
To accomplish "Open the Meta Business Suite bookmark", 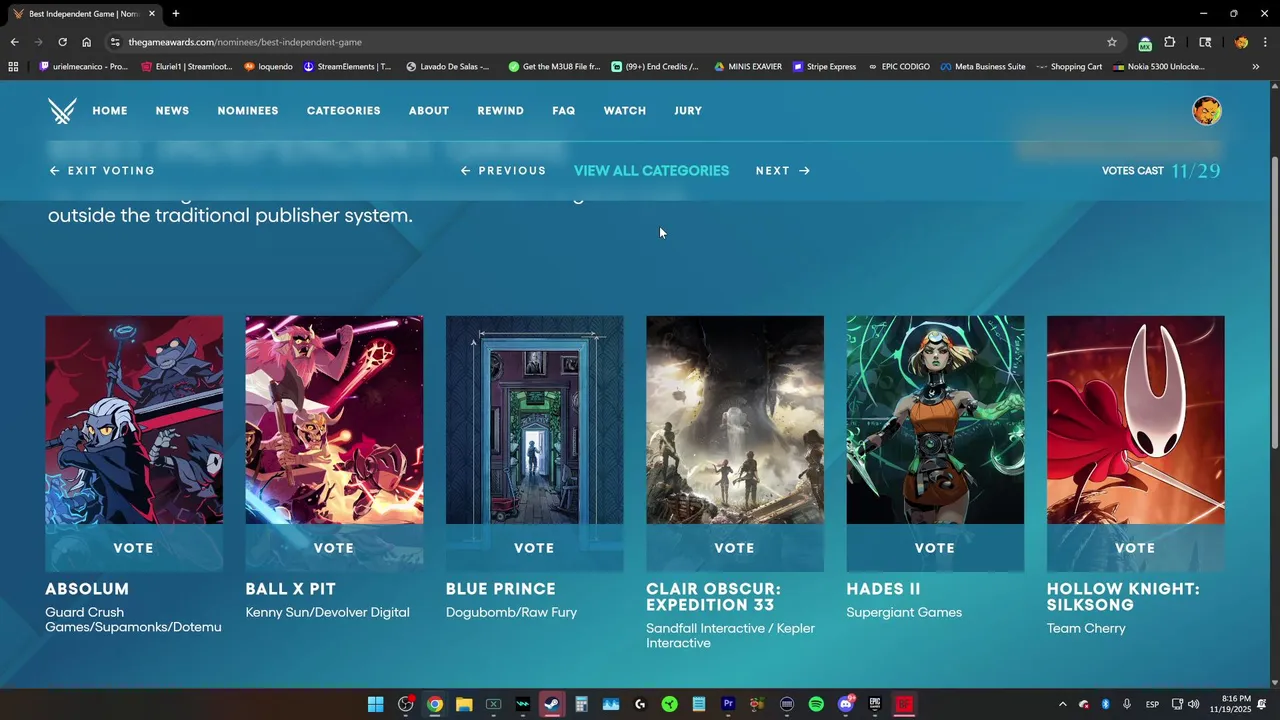I will pos(983,67).
